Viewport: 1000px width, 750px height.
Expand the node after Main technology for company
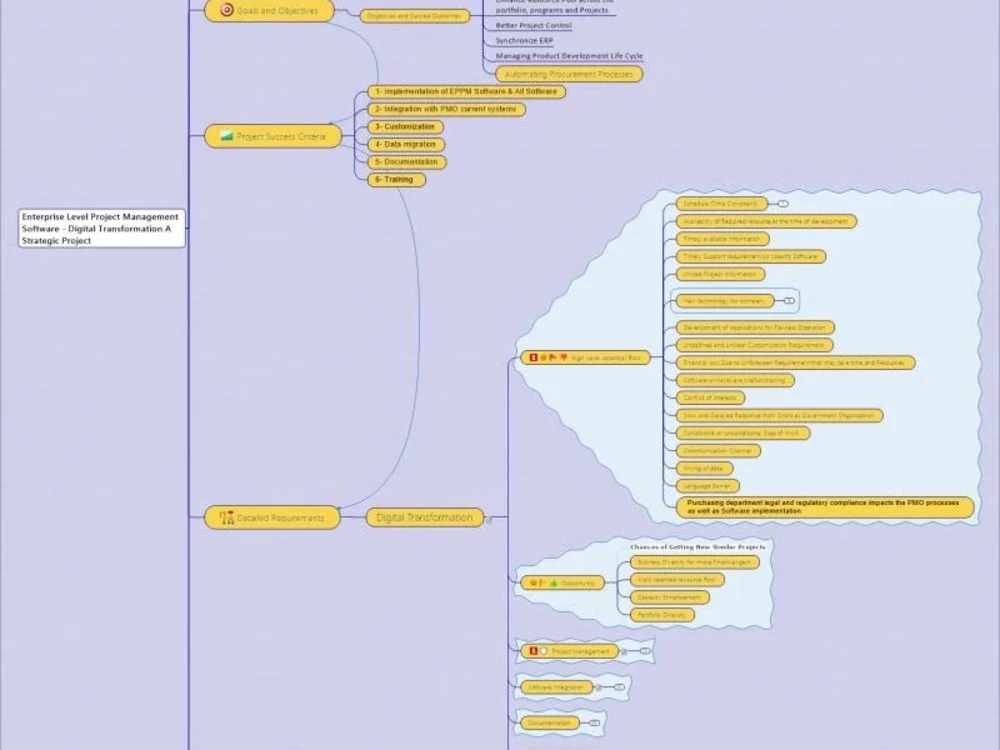tap(788, 298)
